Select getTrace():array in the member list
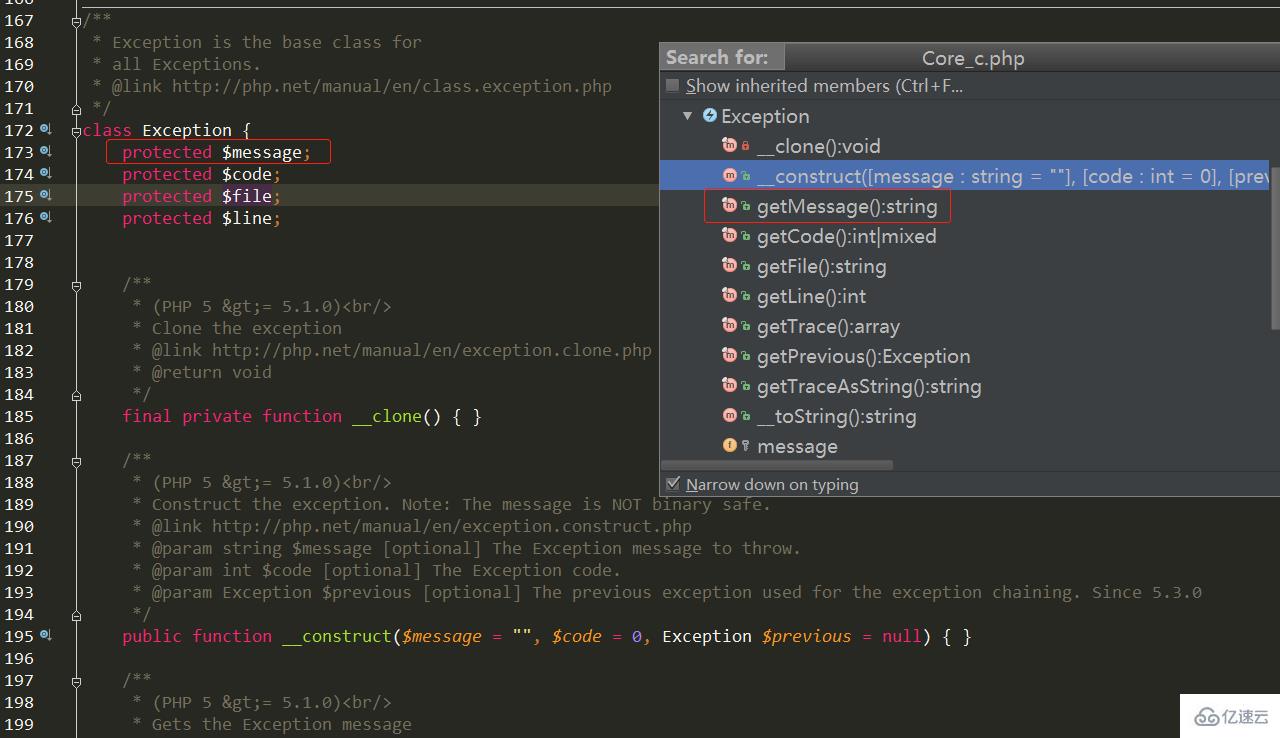This screenshot has height=738, width=1280. (829, 327)
